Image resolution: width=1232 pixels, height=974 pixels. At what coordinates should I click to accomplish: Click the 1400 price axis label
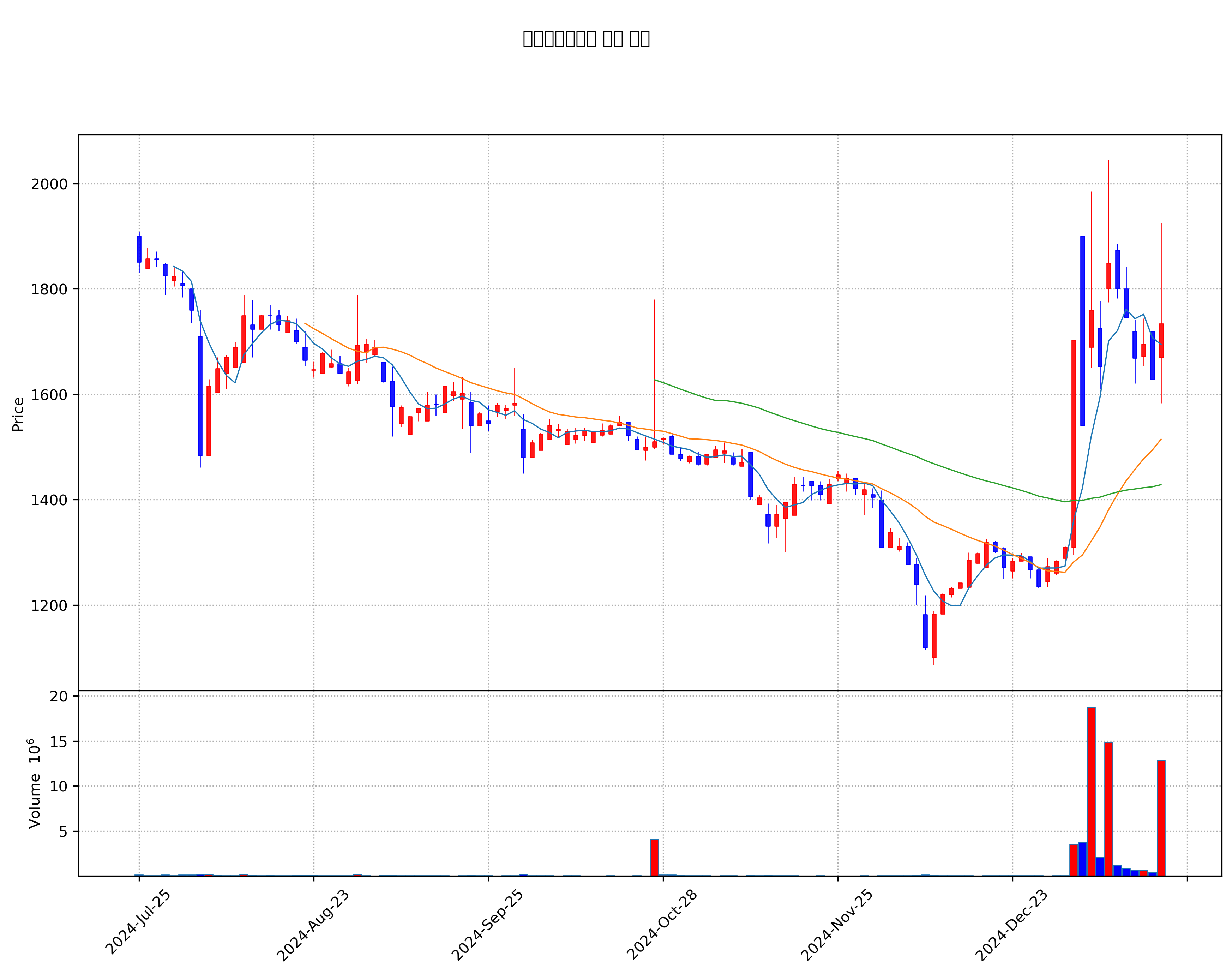[49, 500]
